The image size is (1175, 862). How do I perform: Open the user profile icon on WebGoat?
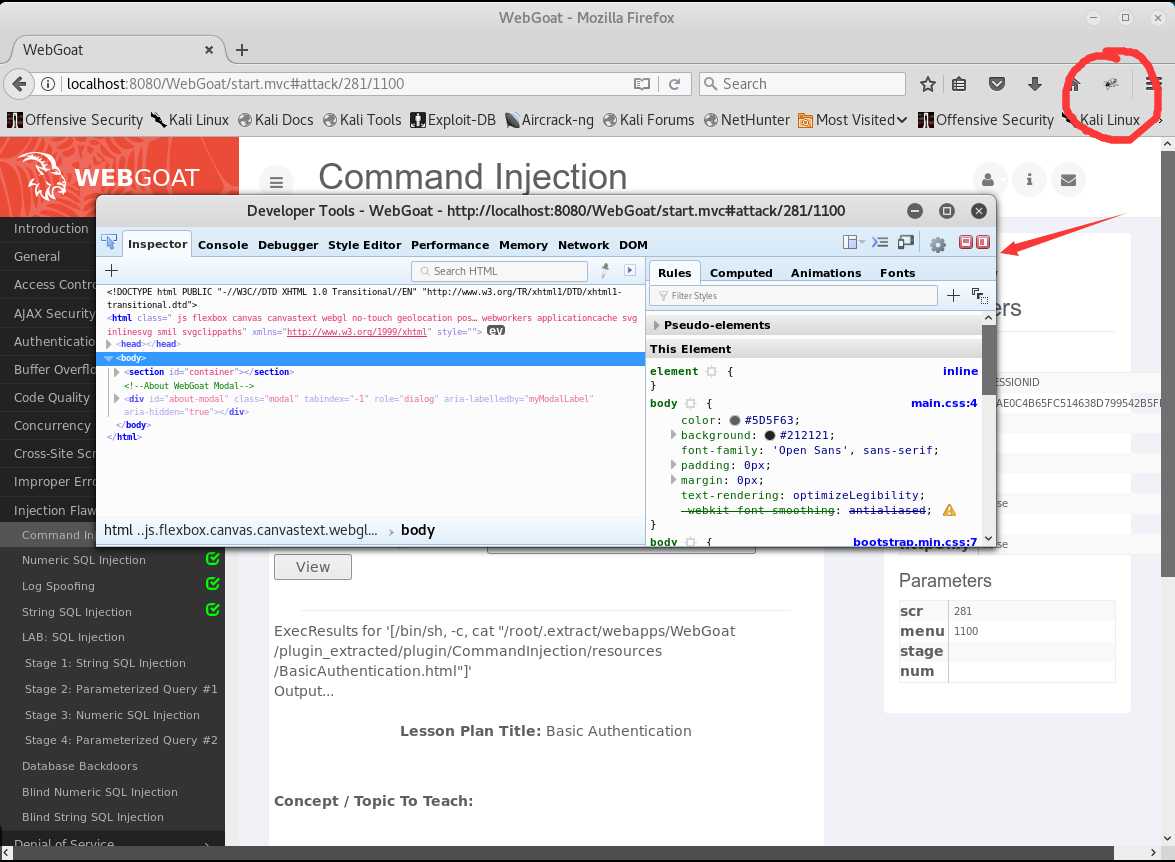tap(988, 180)
